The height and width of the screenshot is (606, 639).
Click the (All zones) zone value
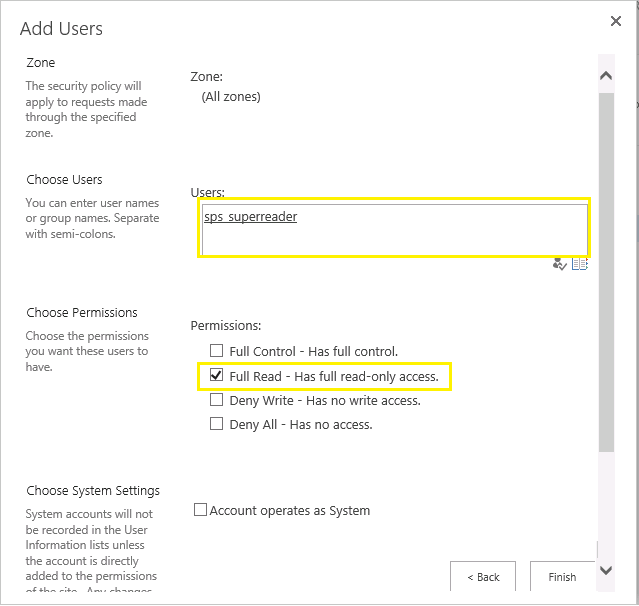(x=231, y=97)
